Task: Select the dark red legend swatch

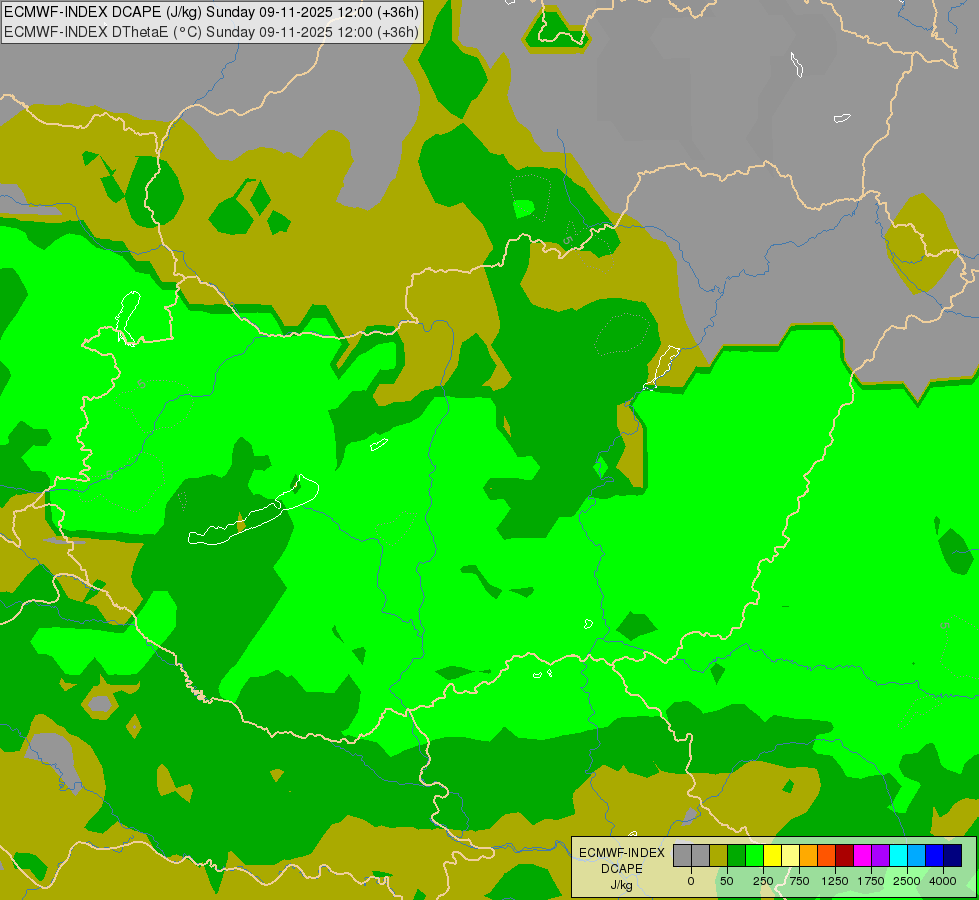Action: (x=844, y=855)
